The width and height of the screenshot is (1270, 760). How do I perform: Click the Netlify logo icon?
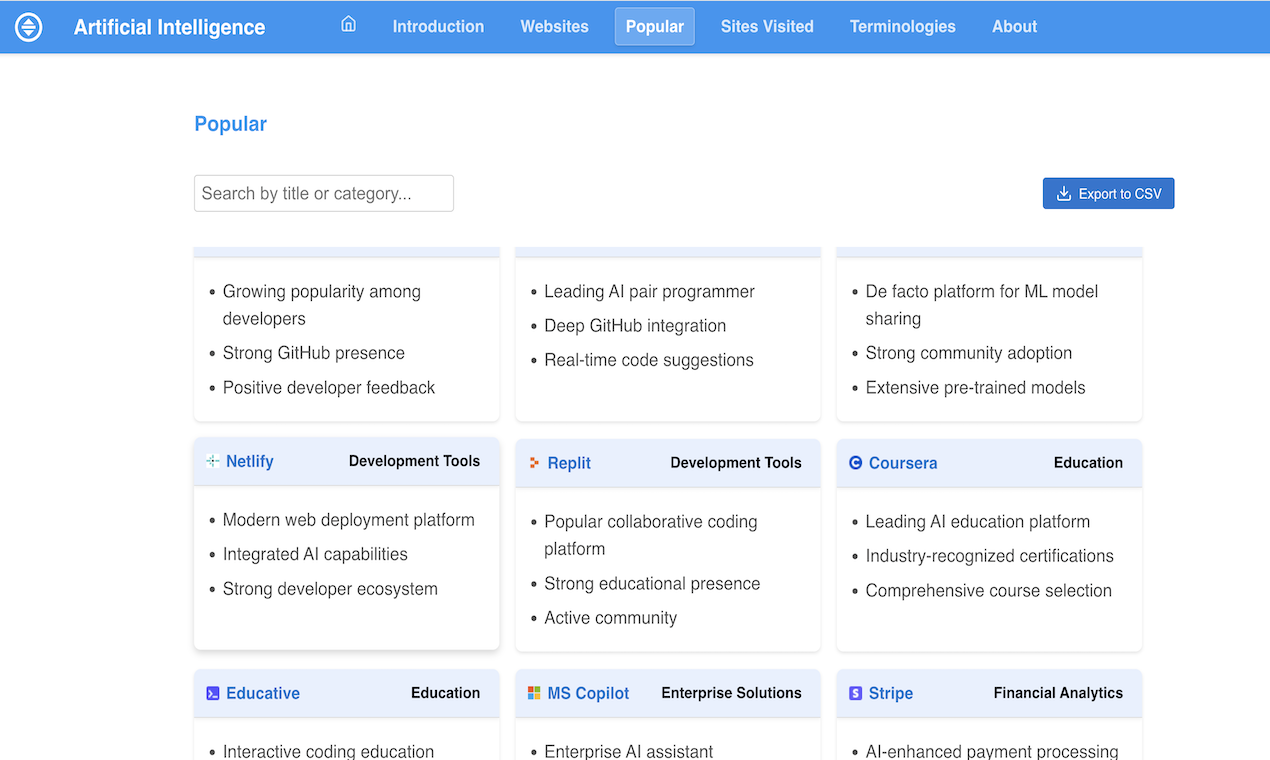[212, 461]
